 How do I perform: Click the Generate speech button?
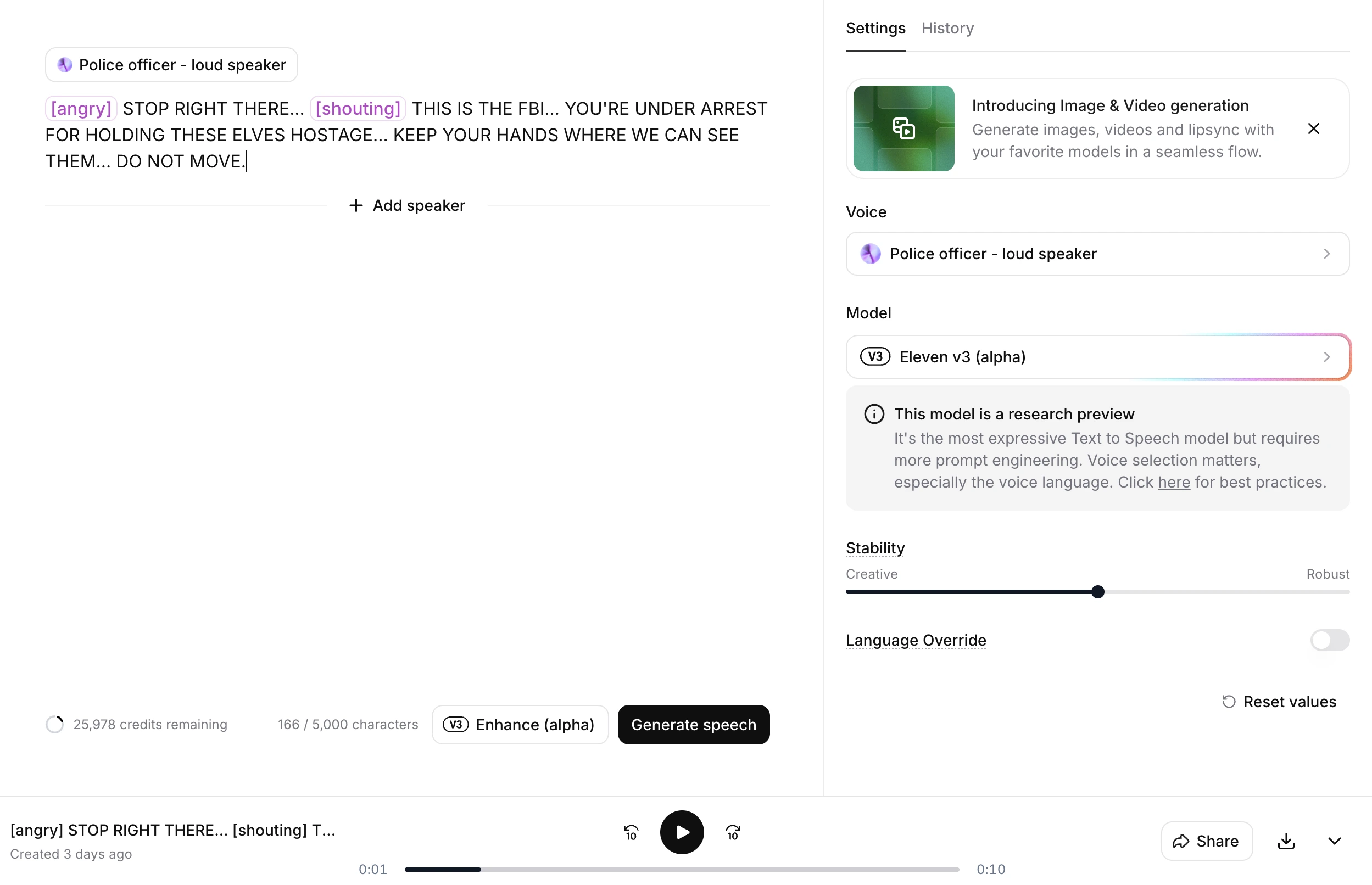(693, 724)
